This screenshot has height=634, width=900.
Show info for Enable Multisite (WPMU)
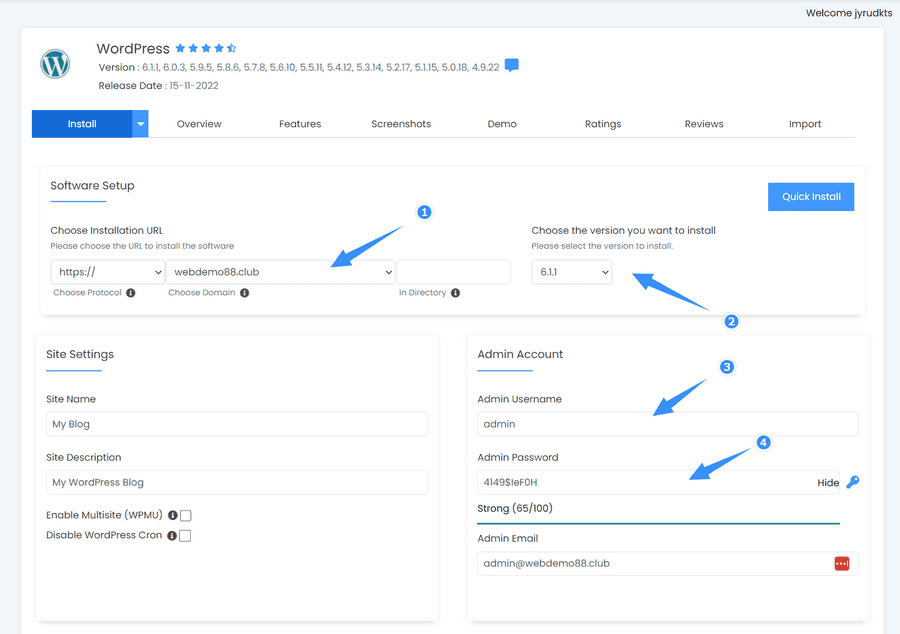172,515
